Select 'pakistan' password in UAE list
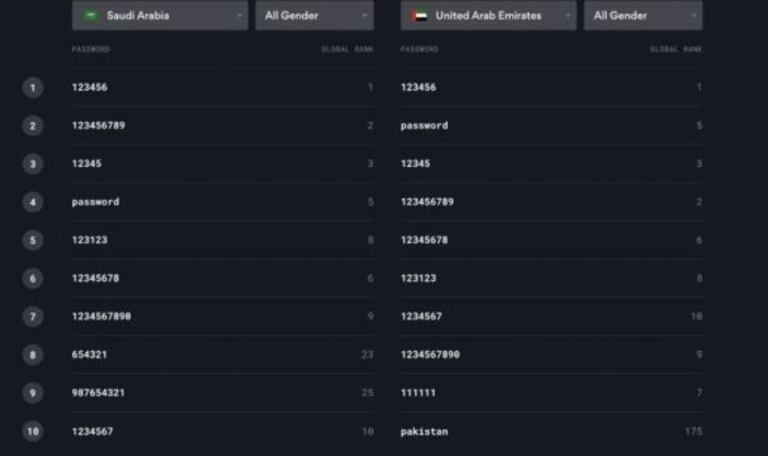The height and width of the screenshot is (456, 768). [424, 432]
